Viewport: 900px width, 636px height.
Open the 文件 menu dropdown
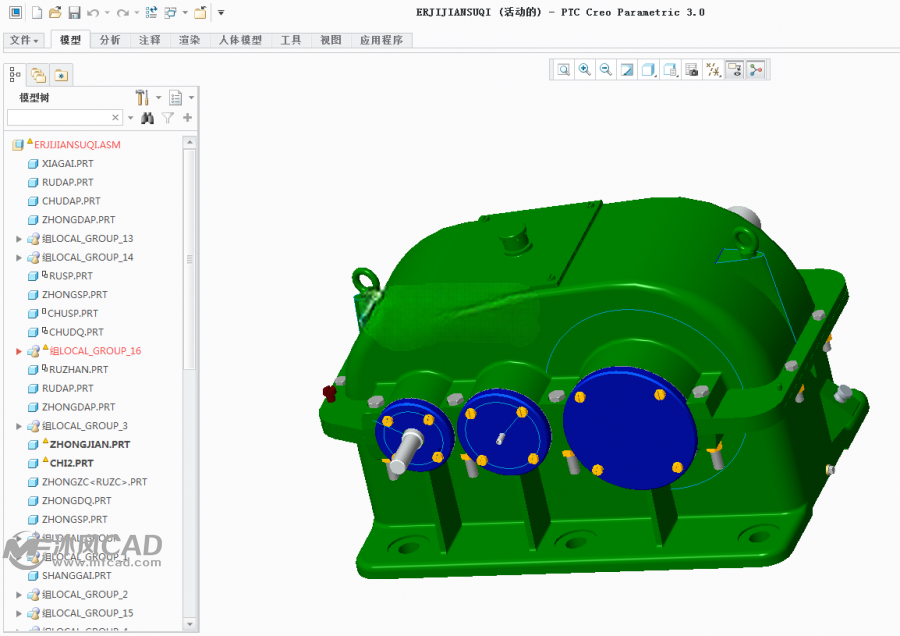[24, 40]
